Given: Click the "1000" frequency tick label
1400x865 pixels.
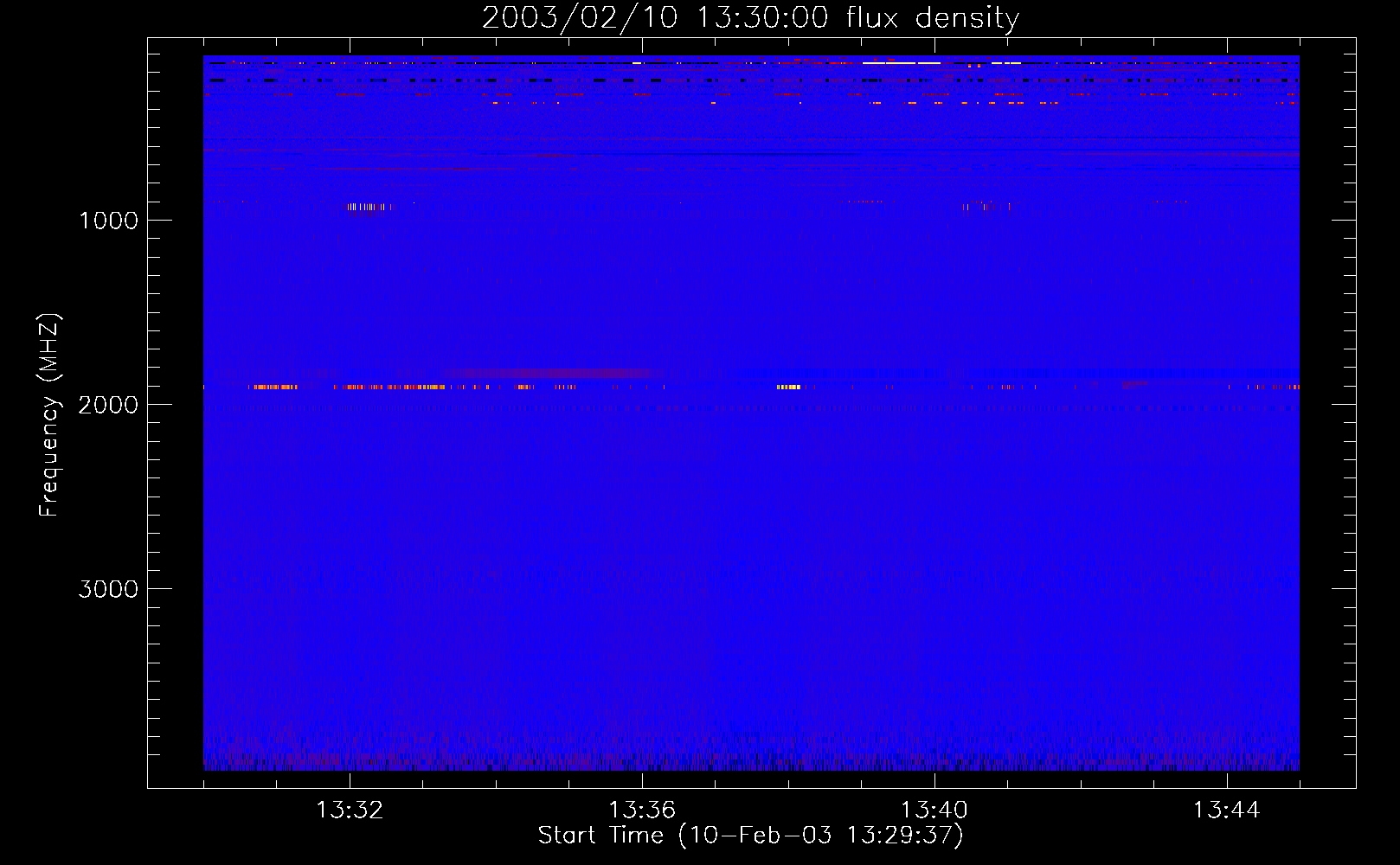Looking at the screenshot, I should point(108,221).
